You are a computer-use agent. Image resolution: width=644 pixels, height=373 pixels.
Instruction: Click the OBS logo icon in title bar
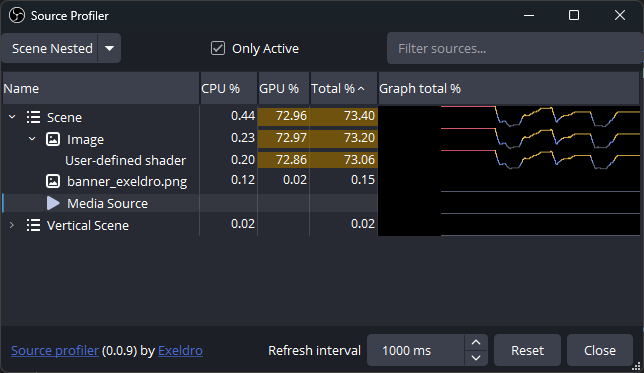click(17, 16)
